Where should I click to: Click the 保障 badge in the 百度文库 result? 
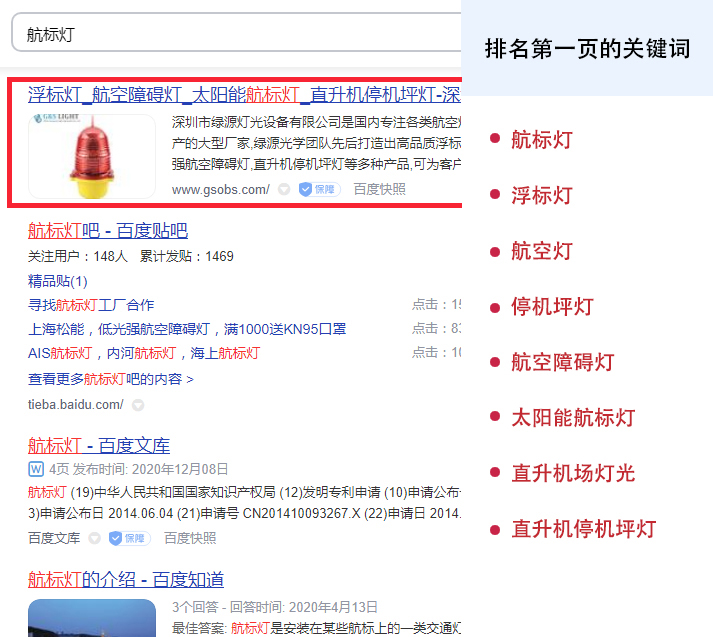pyautogui.click(x=130, y=538)
